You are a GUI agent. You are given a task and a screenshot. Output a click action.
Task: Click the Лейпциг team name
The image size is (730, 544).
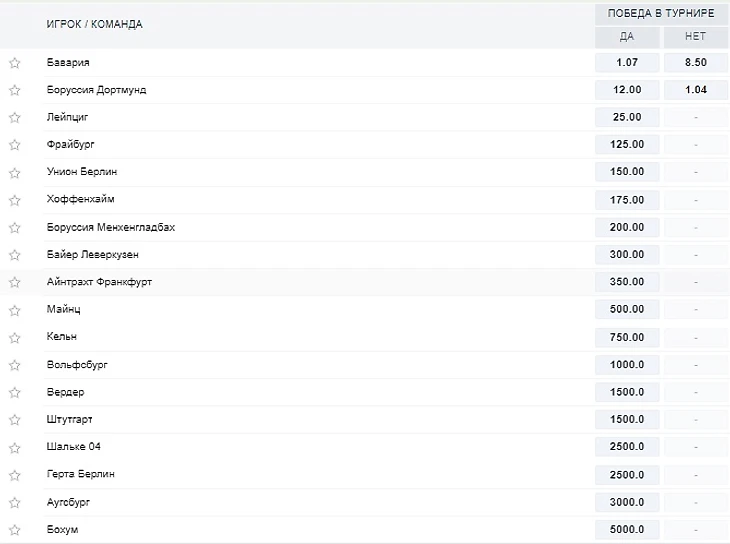coord(67,117)
